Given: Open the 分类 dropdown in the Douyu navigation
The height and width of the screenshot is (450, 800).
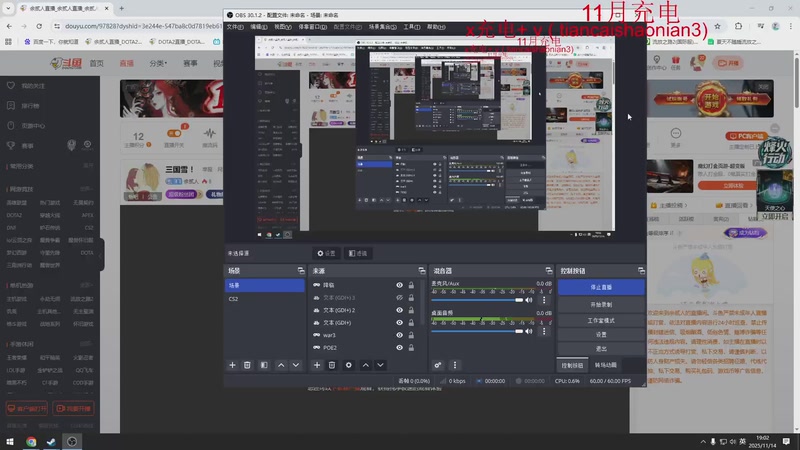Looking at the screenshot, I should click(x=159, y=63).
